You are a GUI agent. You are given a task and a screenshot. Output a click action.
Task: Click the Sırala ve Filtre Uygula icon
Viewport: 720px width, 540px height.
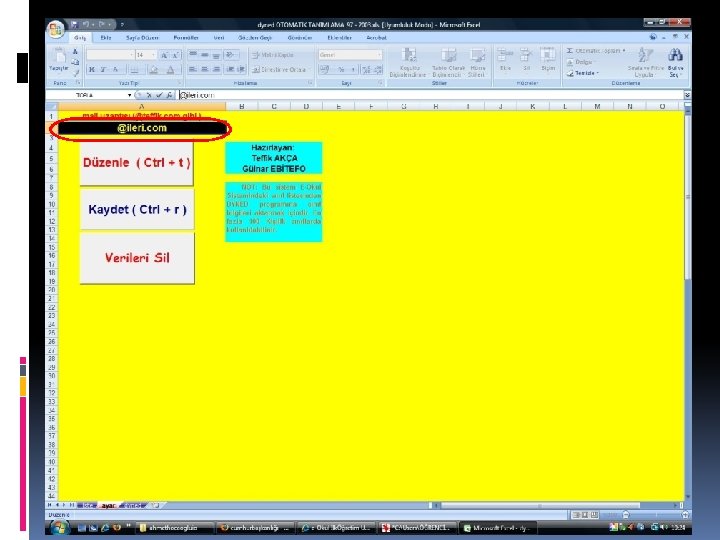pyautogui.click(x=645, y=56)
